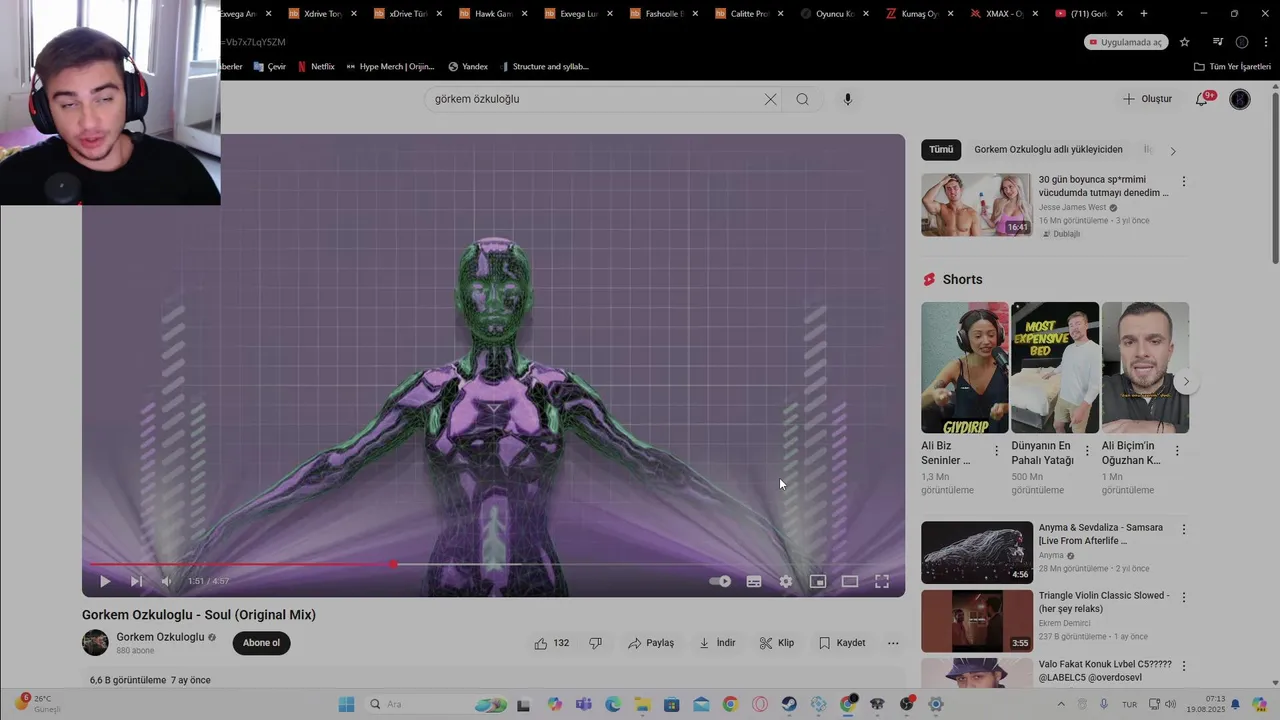This screenshot has height=720, width=1280.
Task: Skip to the next video
Action: pyautogui.click(x=136, y=581)
